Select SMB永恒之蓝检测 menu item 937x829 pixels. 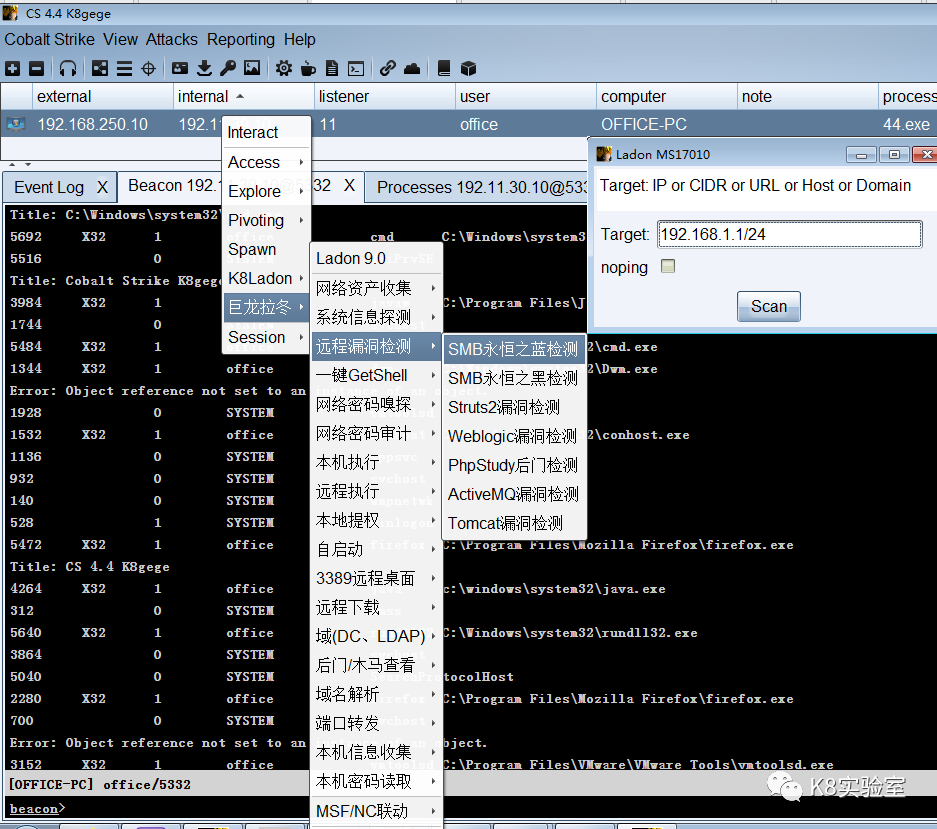pyautogui.click(x=514, y=349)
